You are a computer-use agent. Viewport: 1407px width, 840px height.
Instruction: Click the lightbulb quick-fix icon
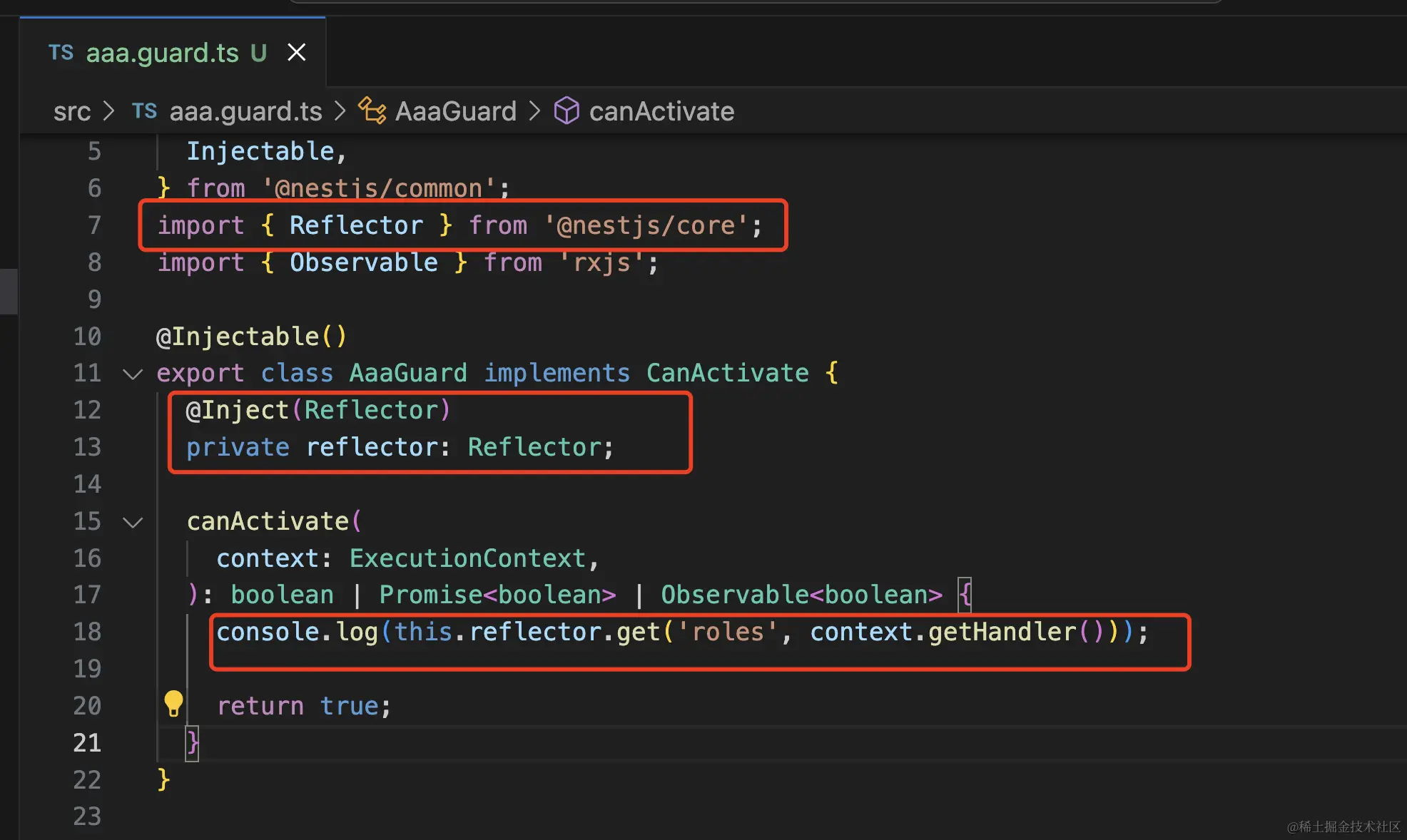click(x=173, y=704)
